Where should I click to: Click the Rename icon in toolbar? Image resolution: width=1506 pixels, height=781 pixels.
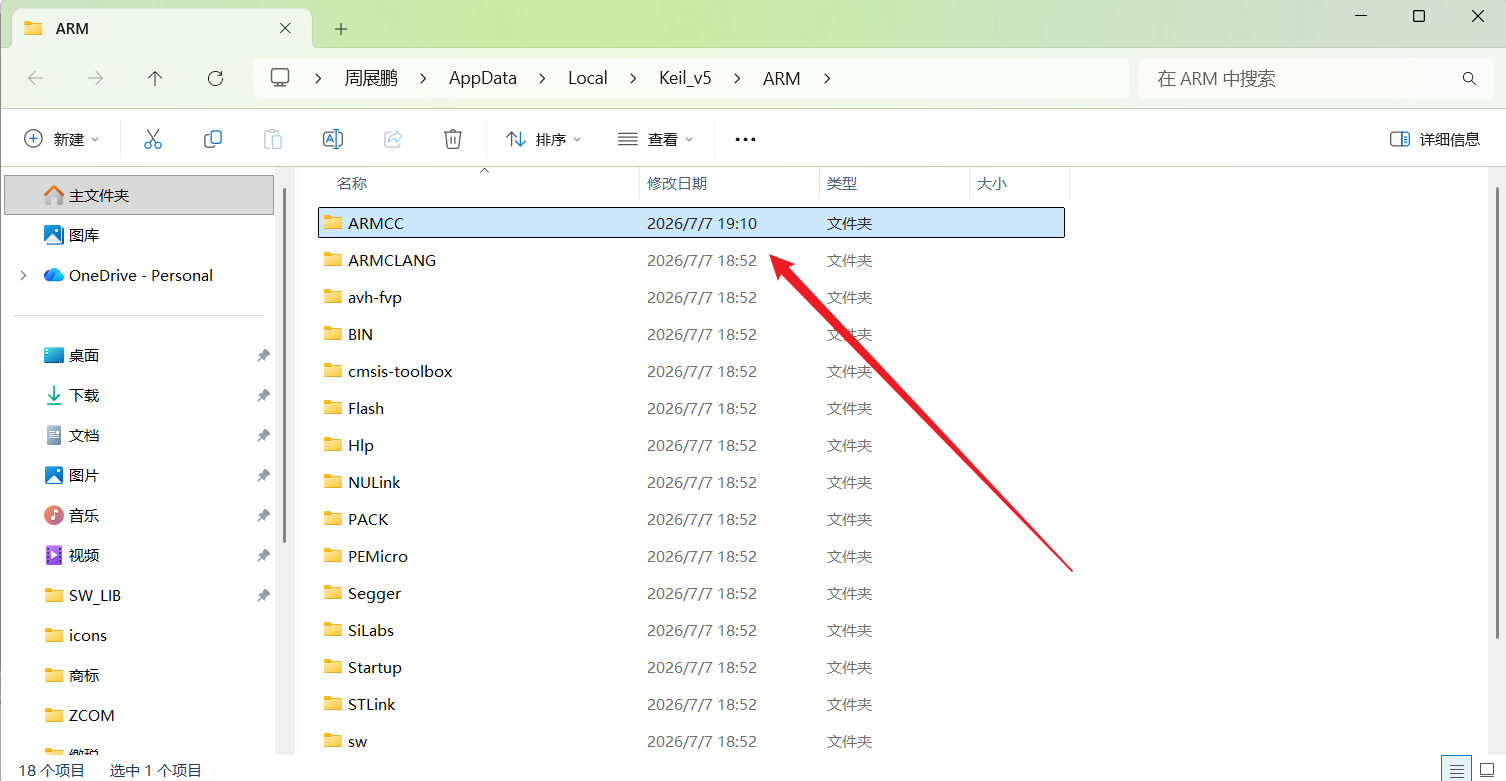click(x=333, y=139)
